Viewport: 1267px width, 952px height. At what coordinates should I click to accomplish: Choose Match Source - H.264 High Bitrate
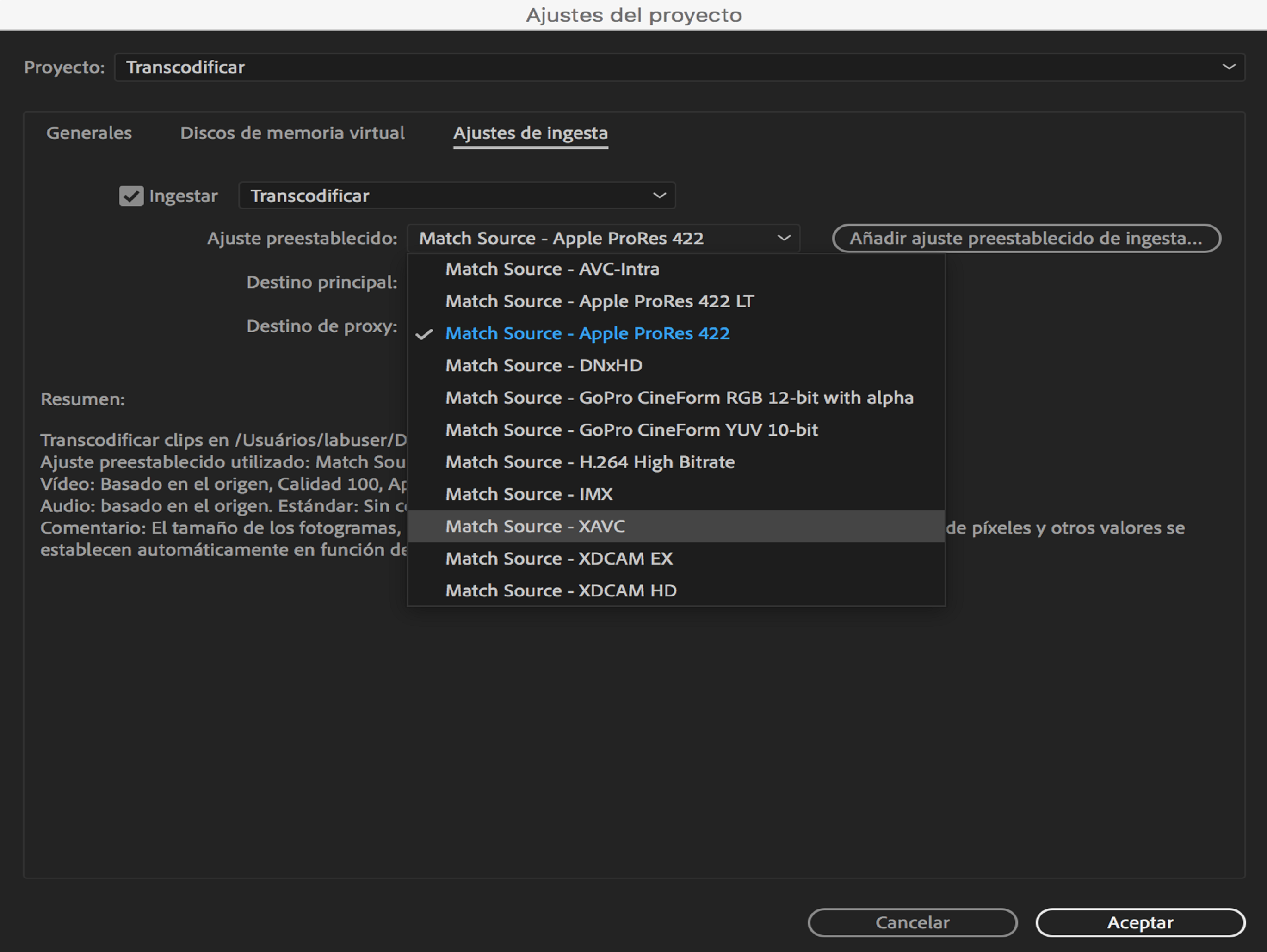coord(590,462)
